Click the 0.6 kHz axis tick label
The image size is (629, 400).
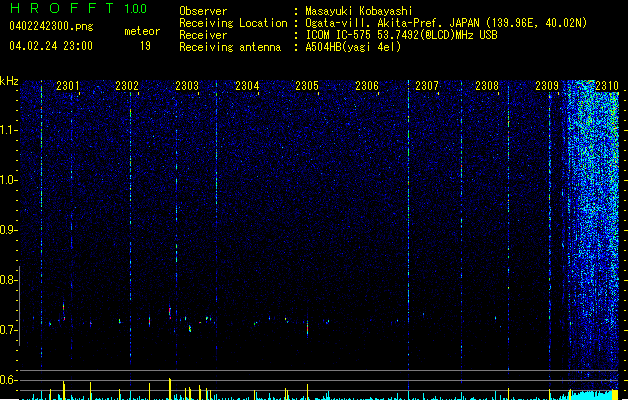coord(9,380)
